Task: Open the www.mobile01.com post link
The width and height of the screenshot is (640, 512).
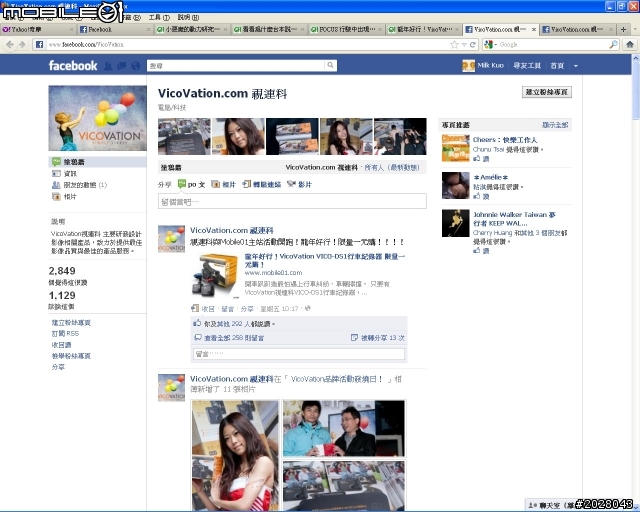Action: pos(273,273)
